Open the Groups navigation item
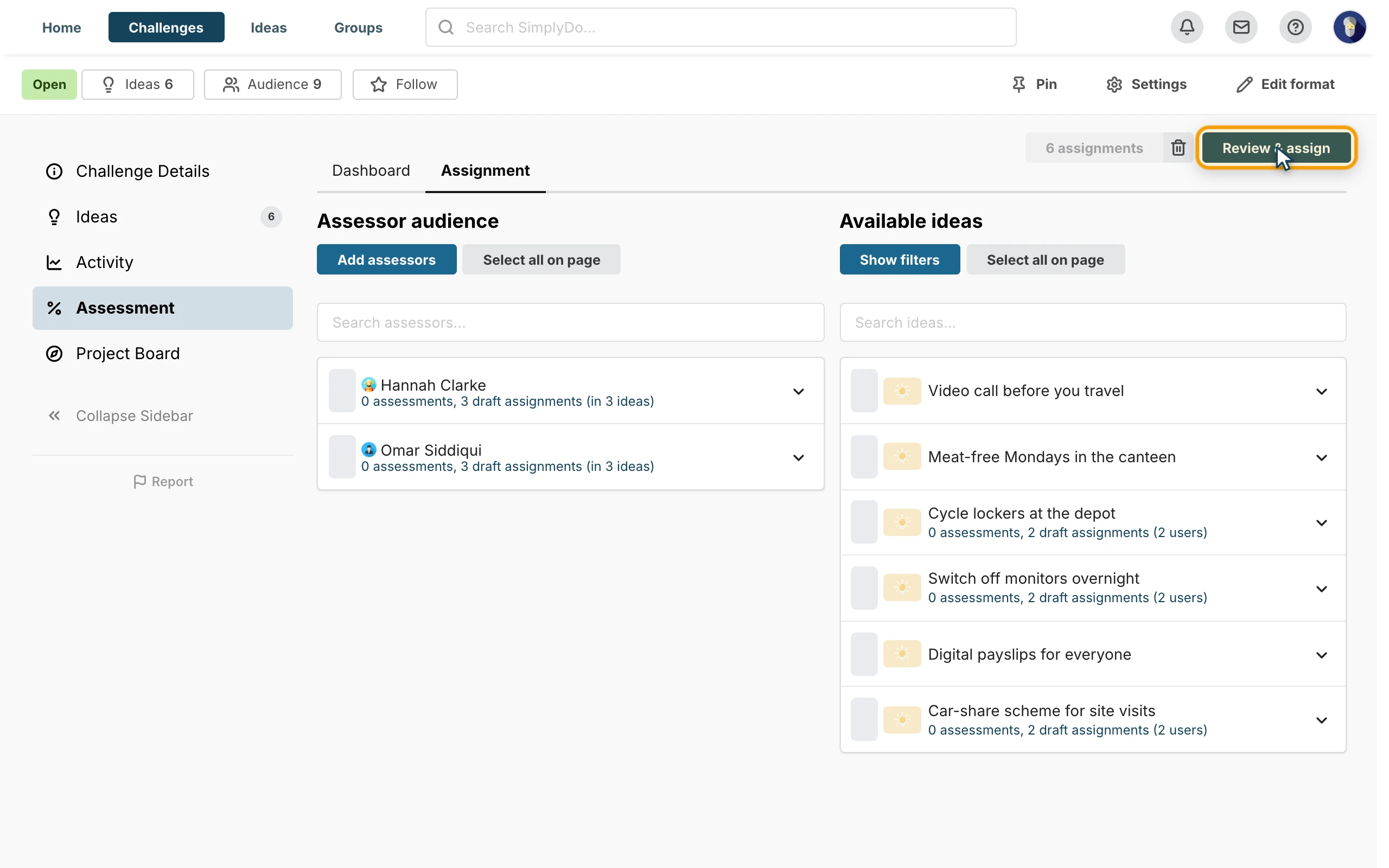The image size is (1389, 868). (358, 27)
